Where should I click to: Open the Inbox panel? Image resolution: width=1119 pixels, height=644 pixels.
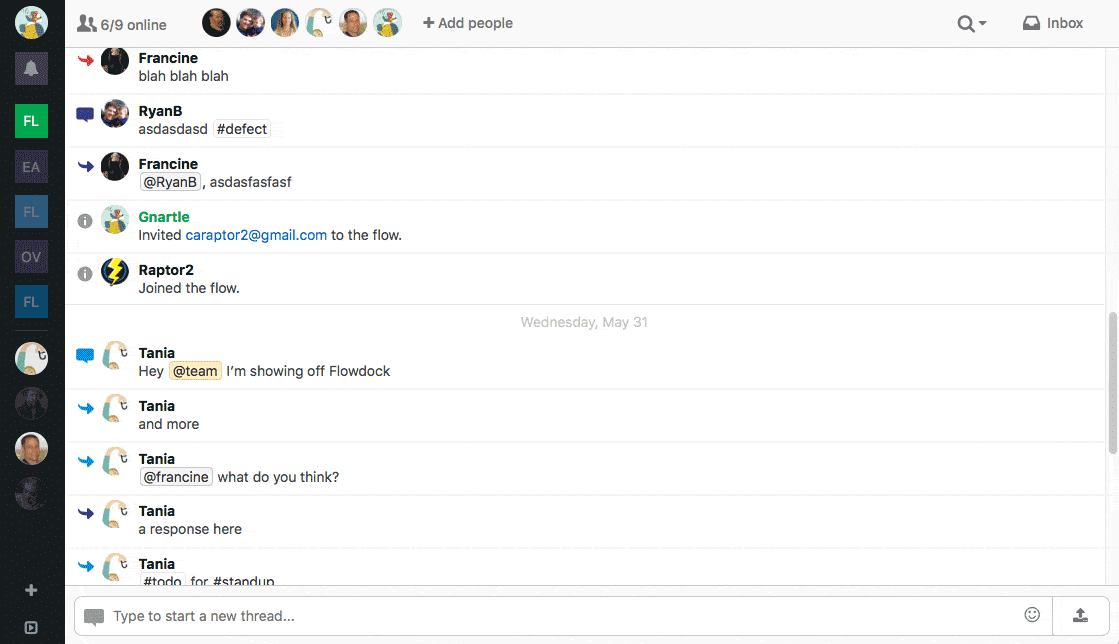pos(1053,23)
